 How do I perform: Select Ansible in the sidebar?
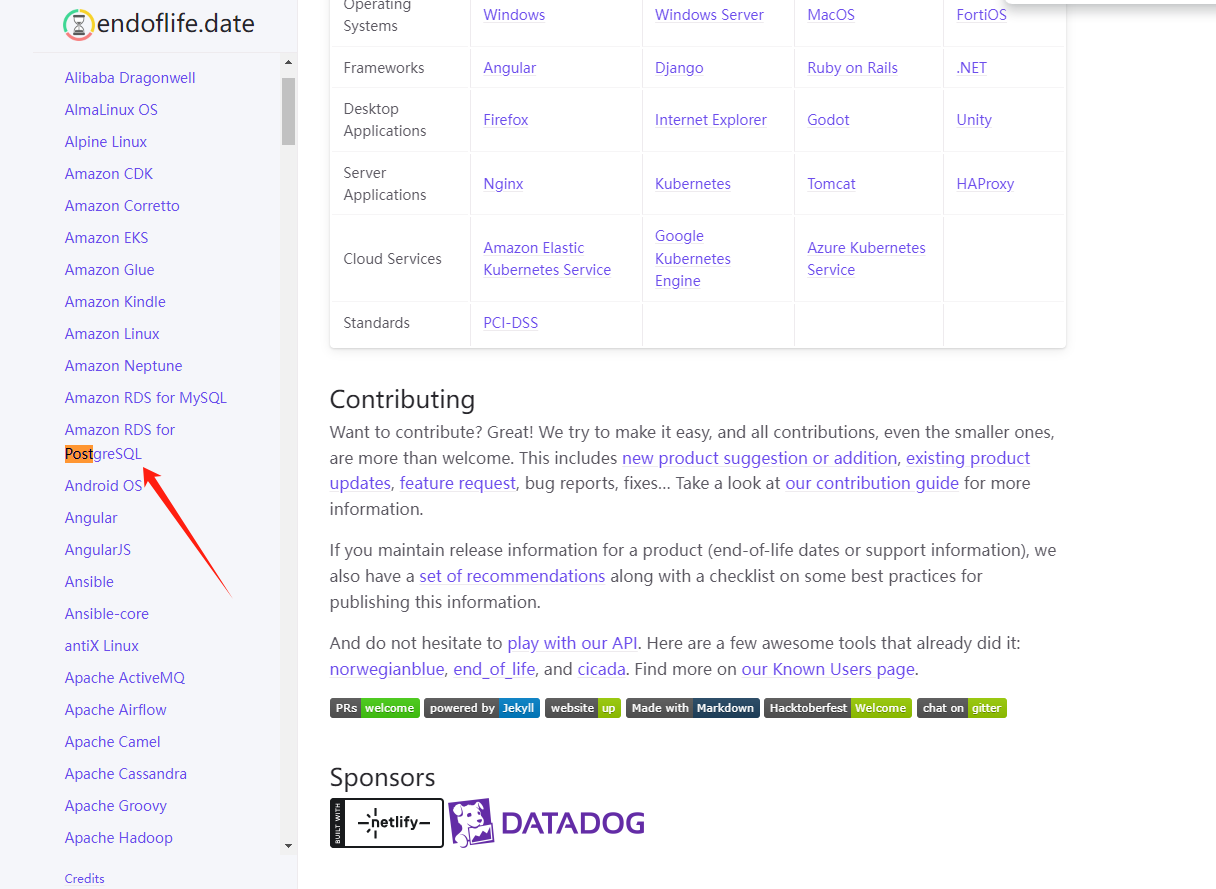tap(89, 582)
